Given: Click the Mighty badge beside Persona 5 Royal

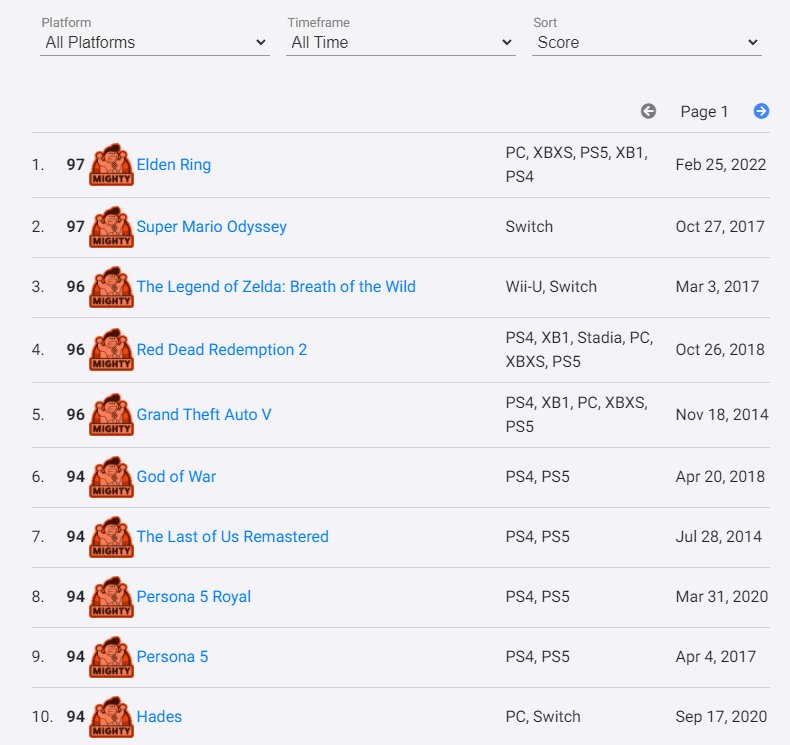Looking at the screenshot, I should click(111, 596).
